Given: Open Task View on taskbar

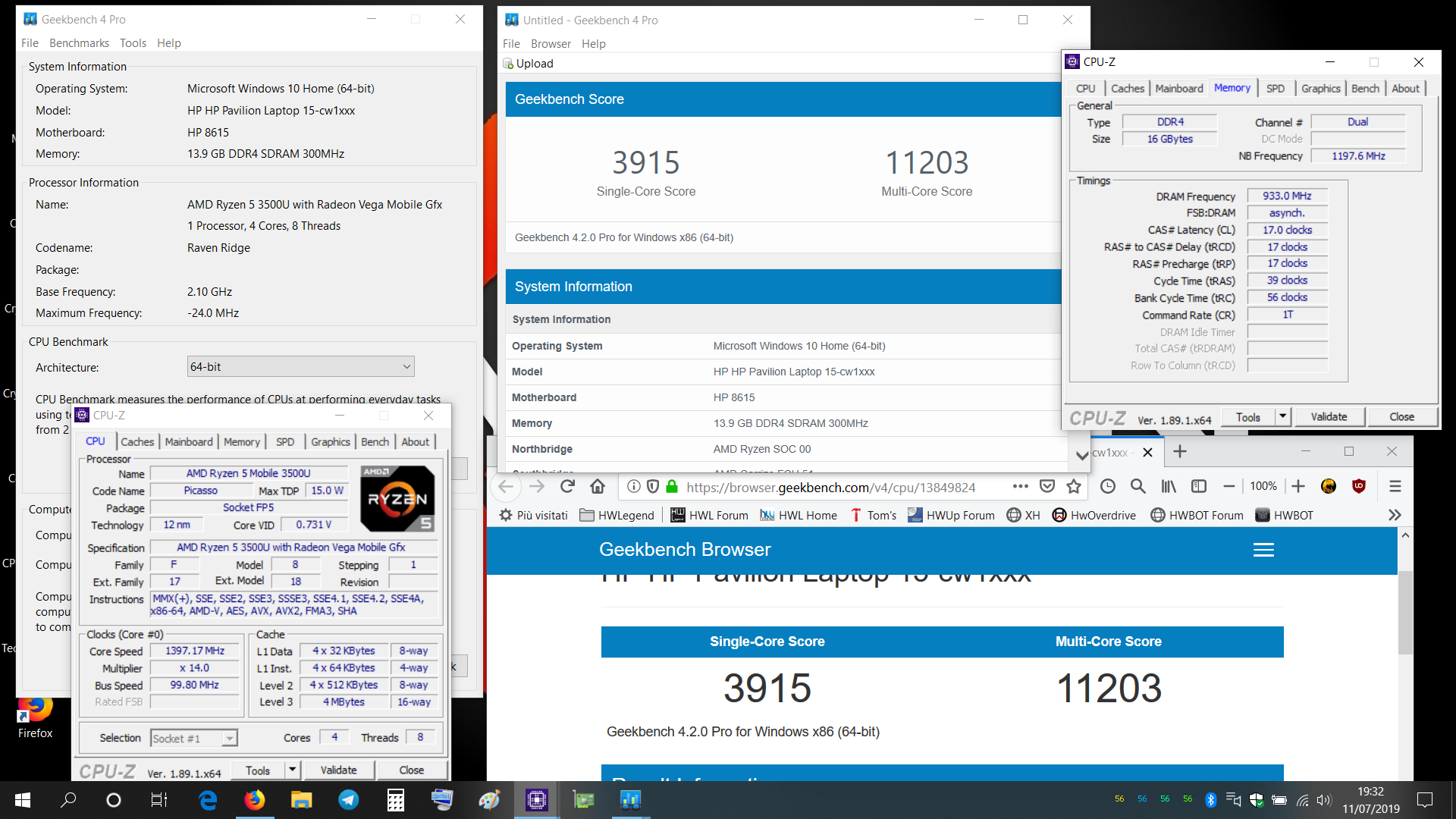Looking at the screenshot, I should (158, 800).
